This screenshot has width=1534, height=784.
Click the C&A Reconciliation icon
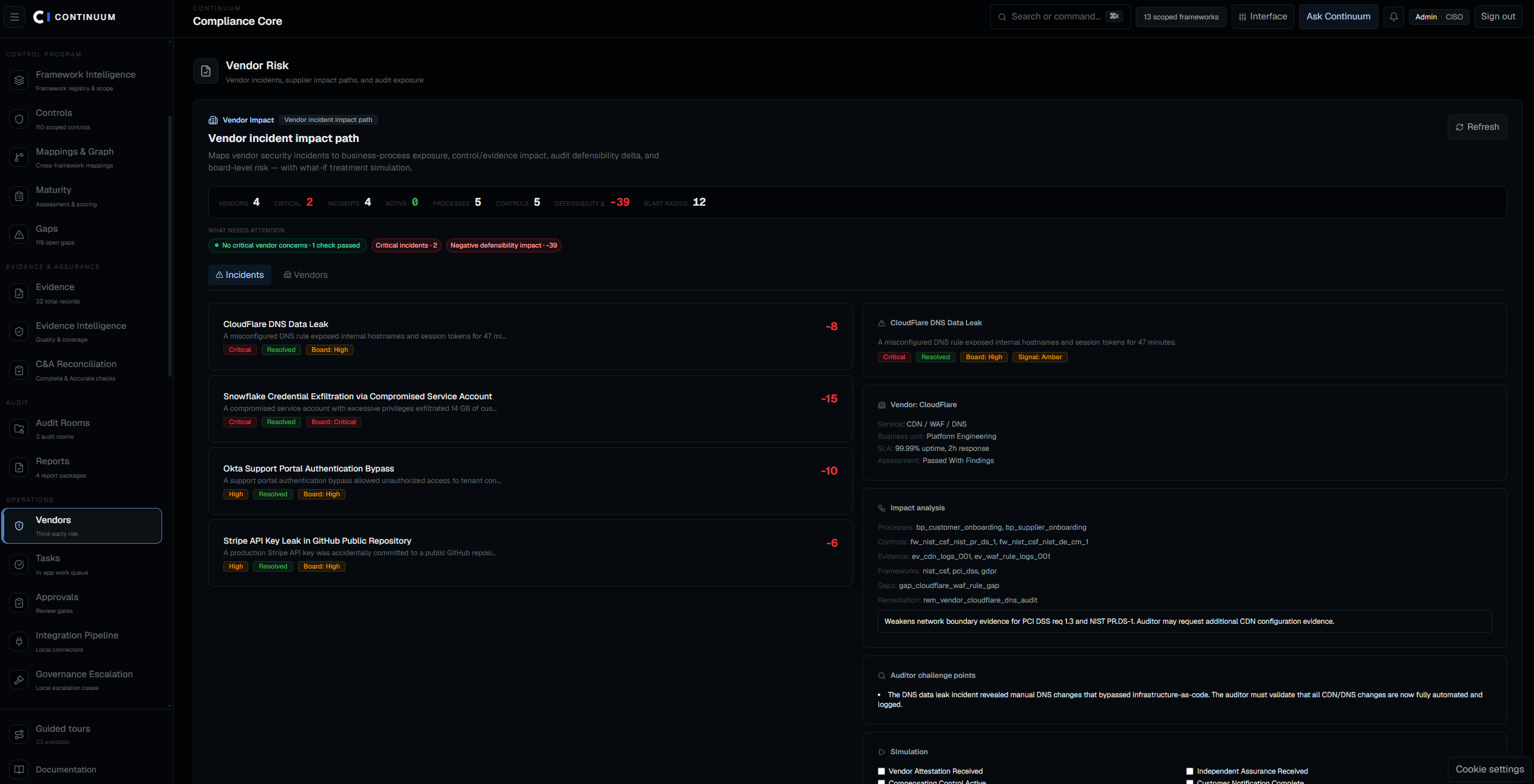19,370
